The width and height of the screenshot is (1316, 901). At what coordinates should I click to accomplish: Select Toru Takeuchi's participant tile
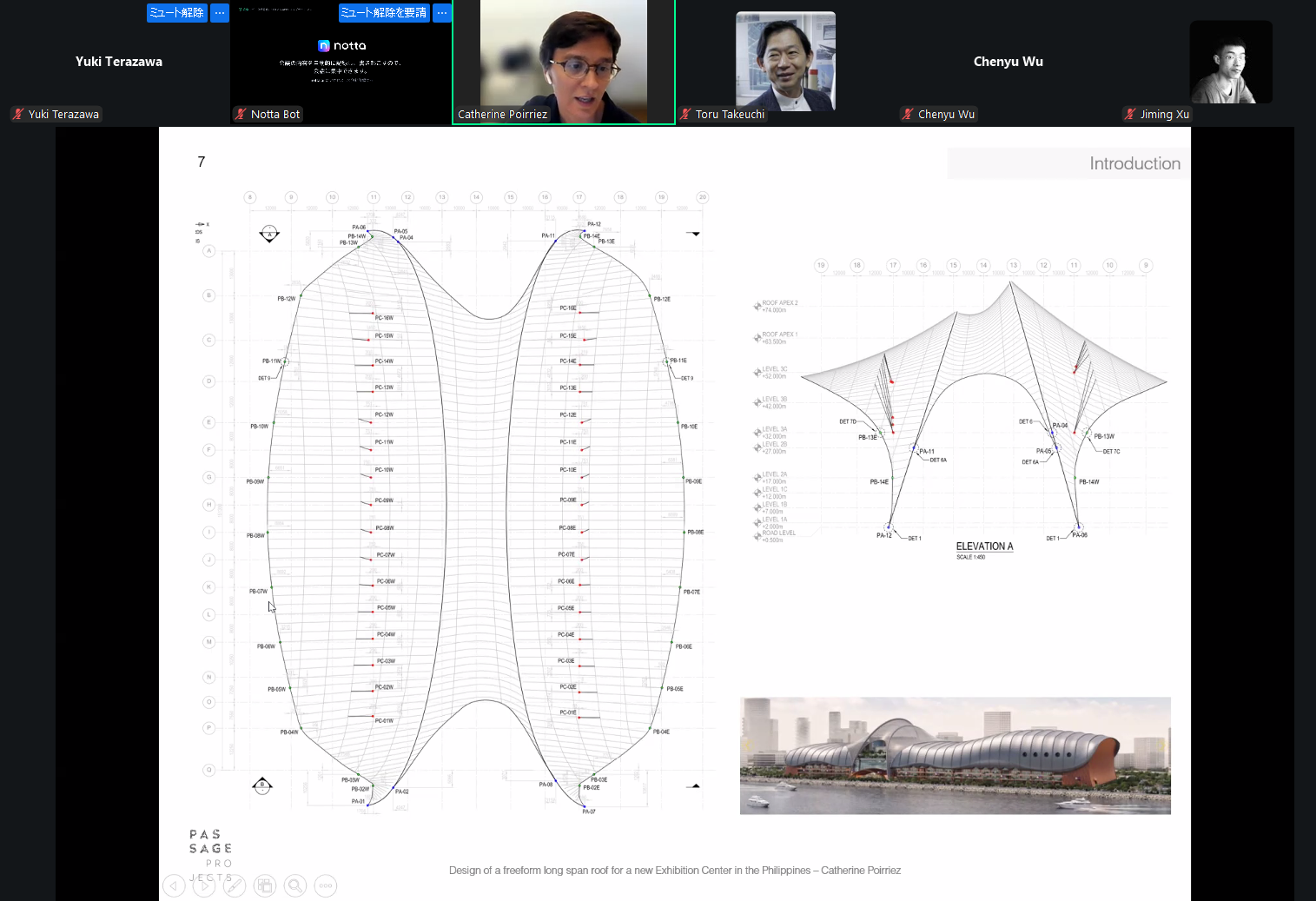tap(785, 61)
